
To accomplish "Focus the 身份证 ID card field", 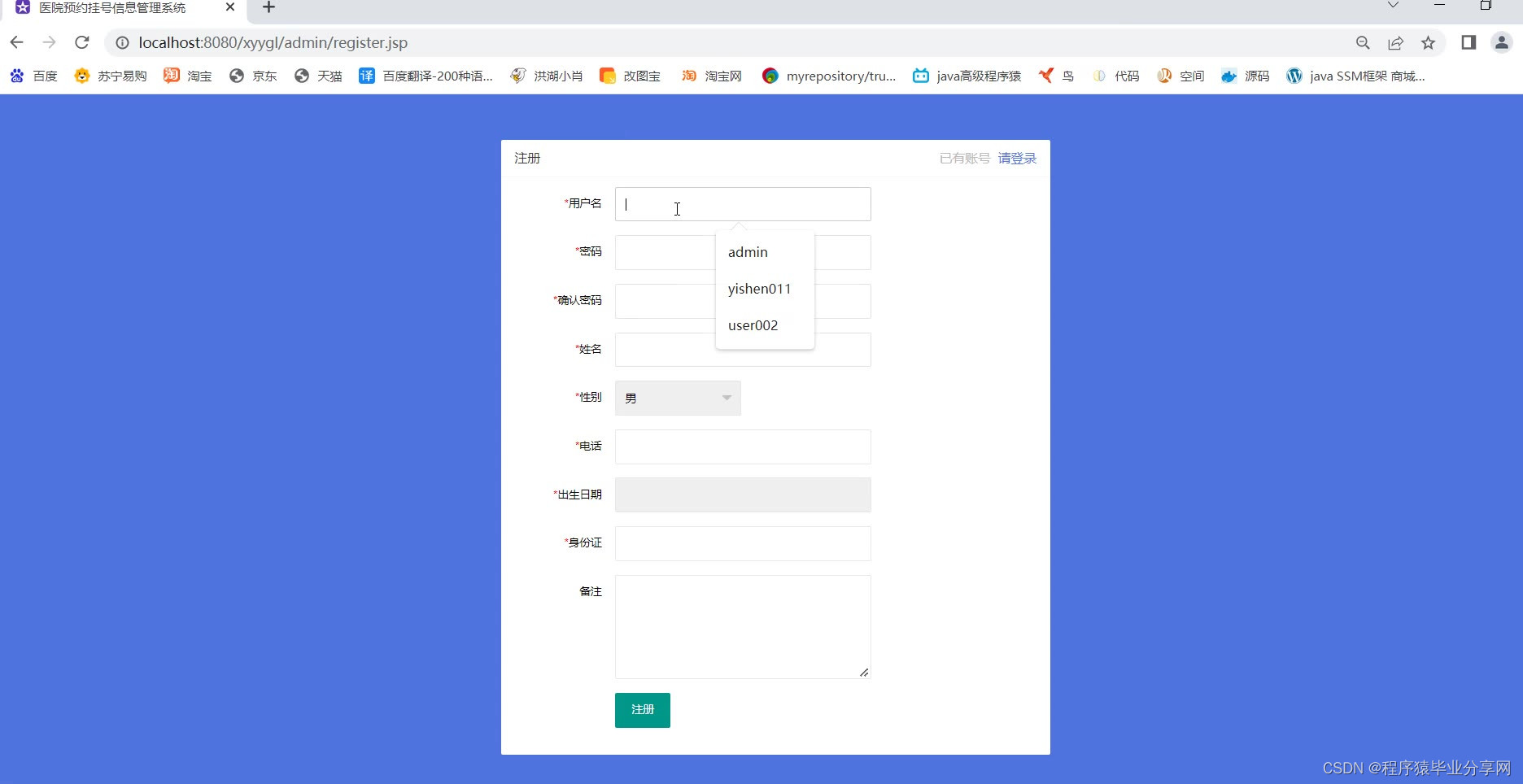I will [x=743, y=543].
